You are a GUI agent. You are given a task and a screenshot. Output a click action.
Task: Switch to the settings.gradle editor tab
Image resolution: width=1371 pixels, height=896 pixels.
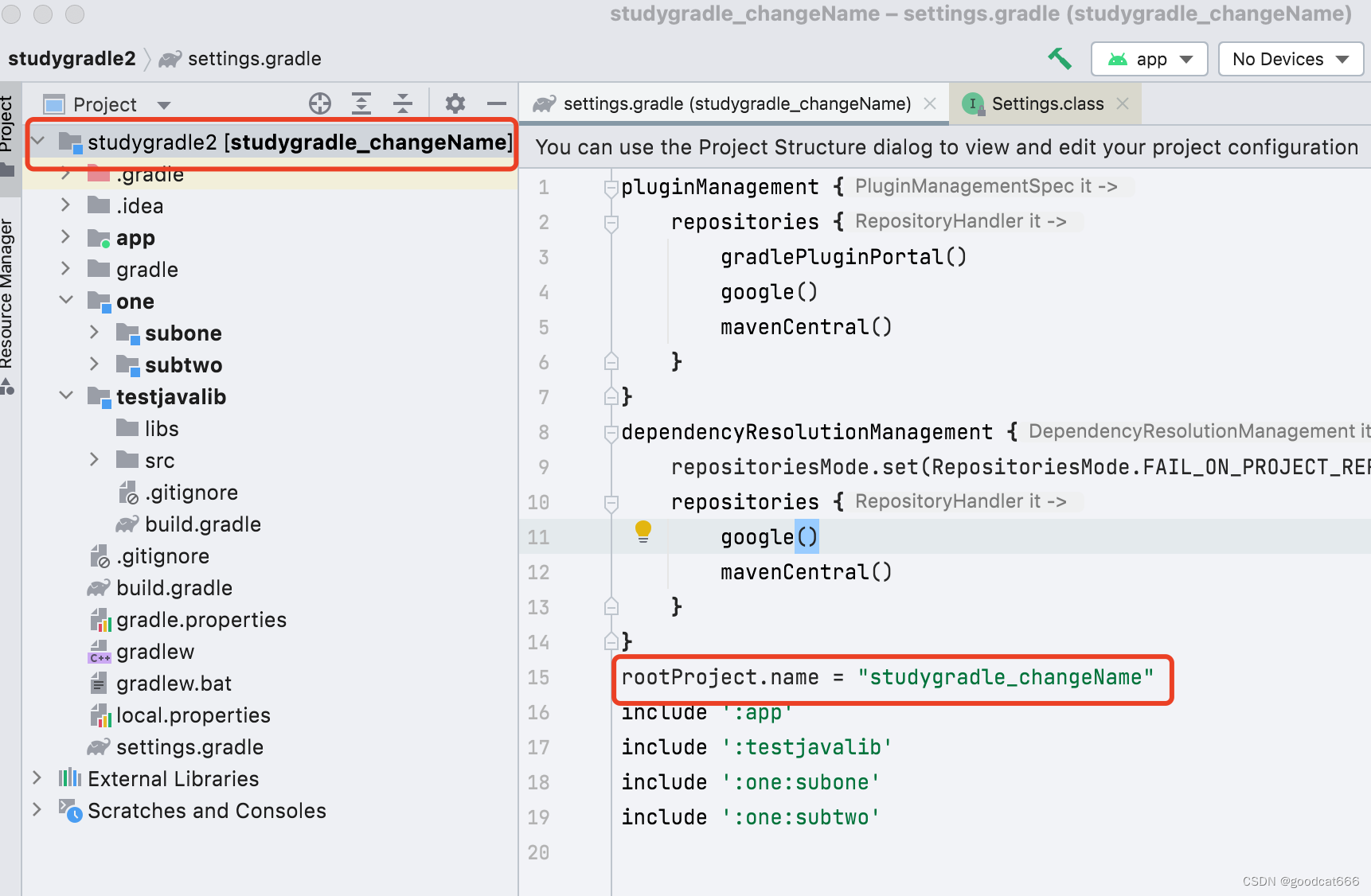tap(736, 104)
